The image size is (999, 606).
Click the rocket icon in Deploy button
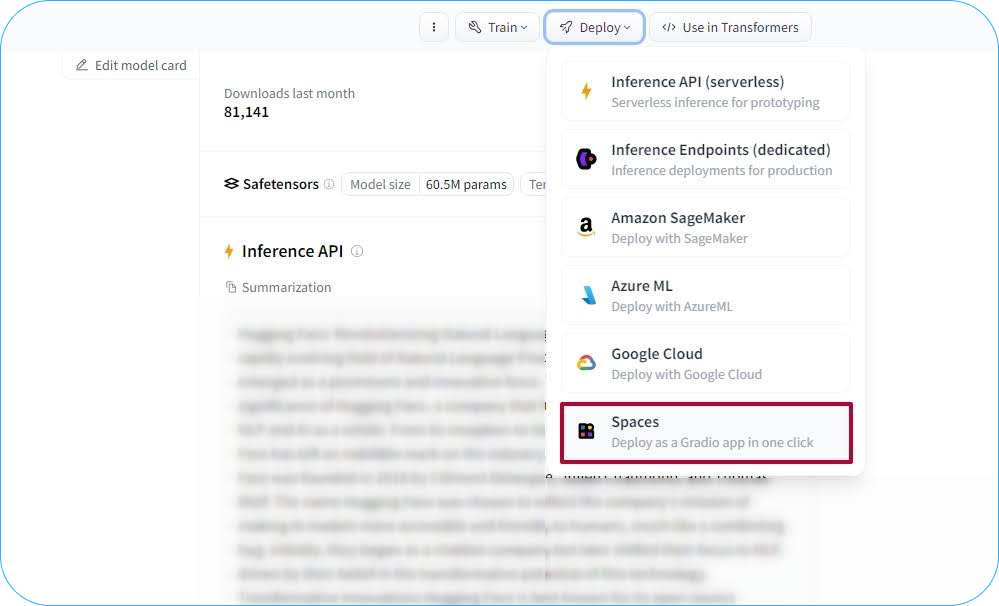click(566, 27)
